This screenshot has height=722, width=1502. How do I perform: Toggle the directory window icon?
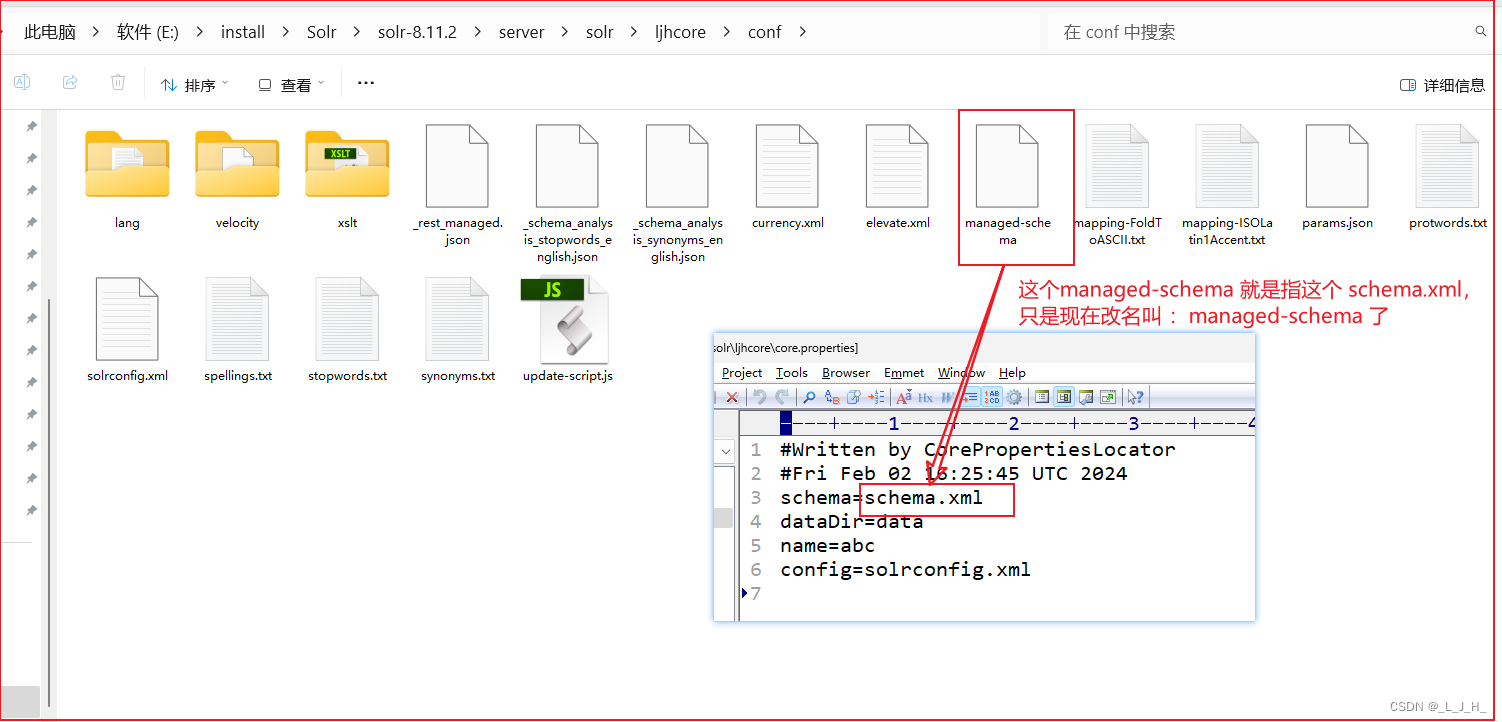1042,397
